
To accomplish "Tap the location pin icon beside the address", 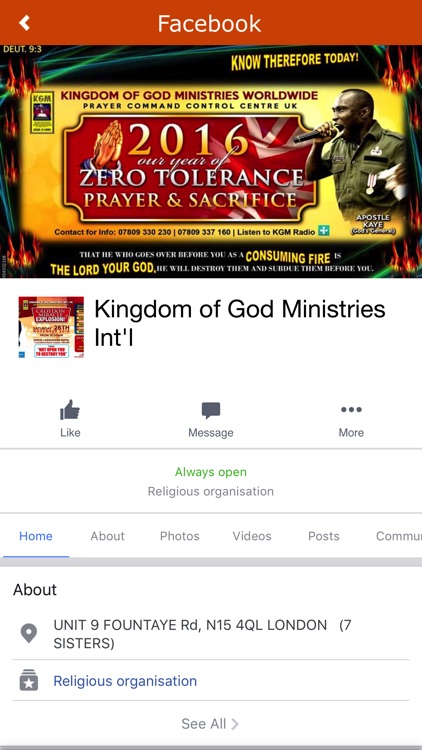I will click(29, 633).
